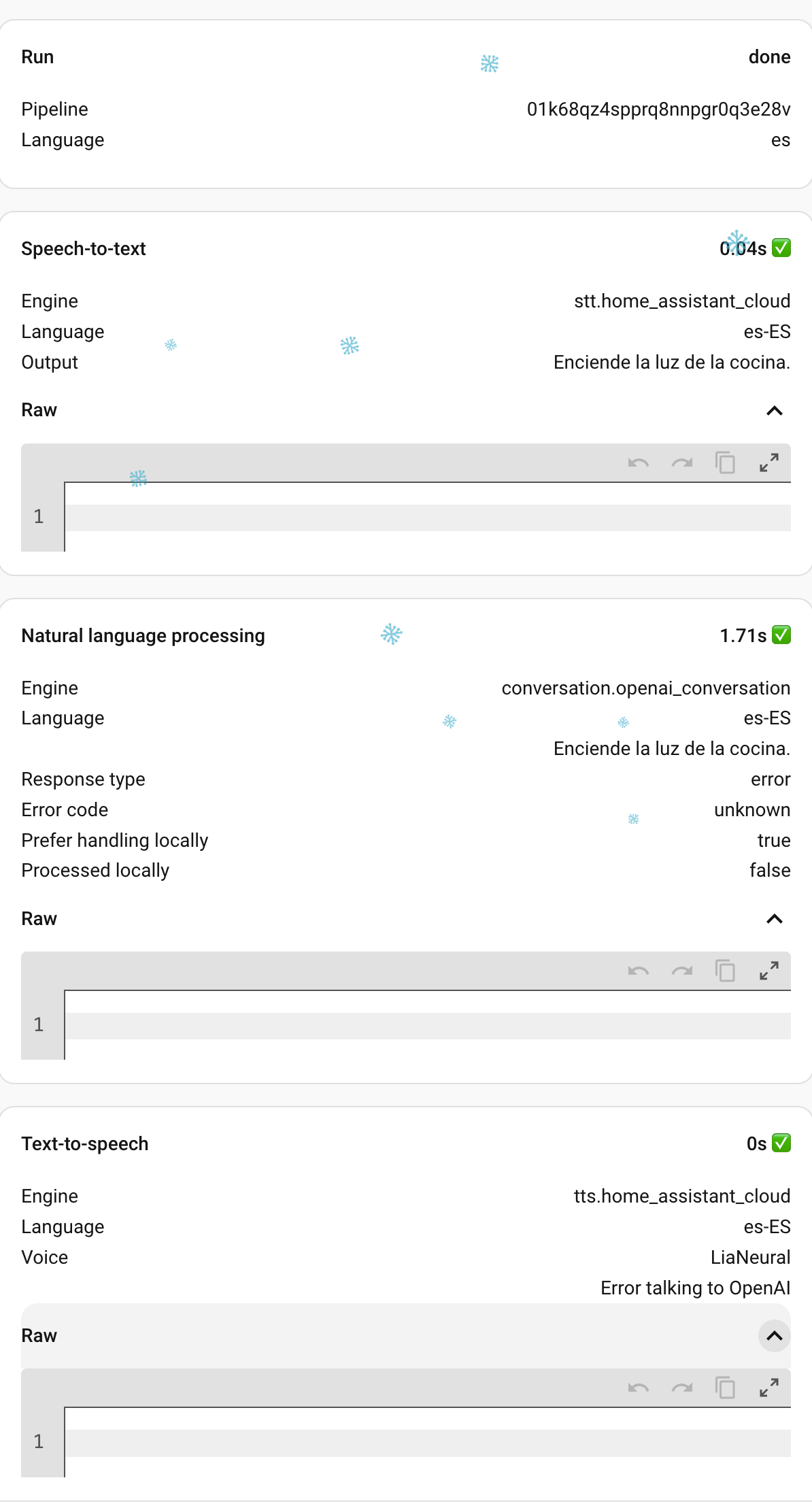The width and height of the screenshot is (812, 1510).
Task: Collapse the Speech-to-text Raw section
Action: point(774,411)
